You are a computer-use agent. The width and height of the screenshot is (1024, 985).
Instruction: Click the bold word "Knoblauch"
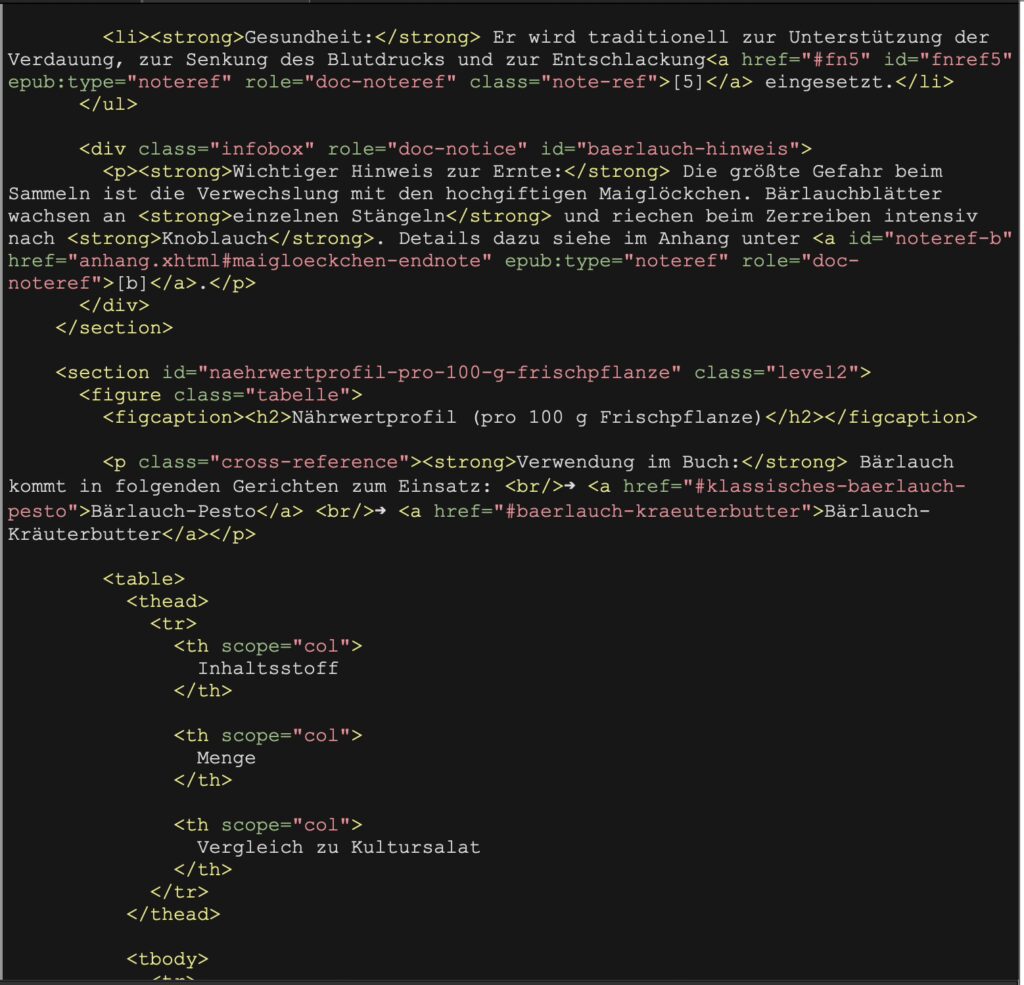pos(214,238)
